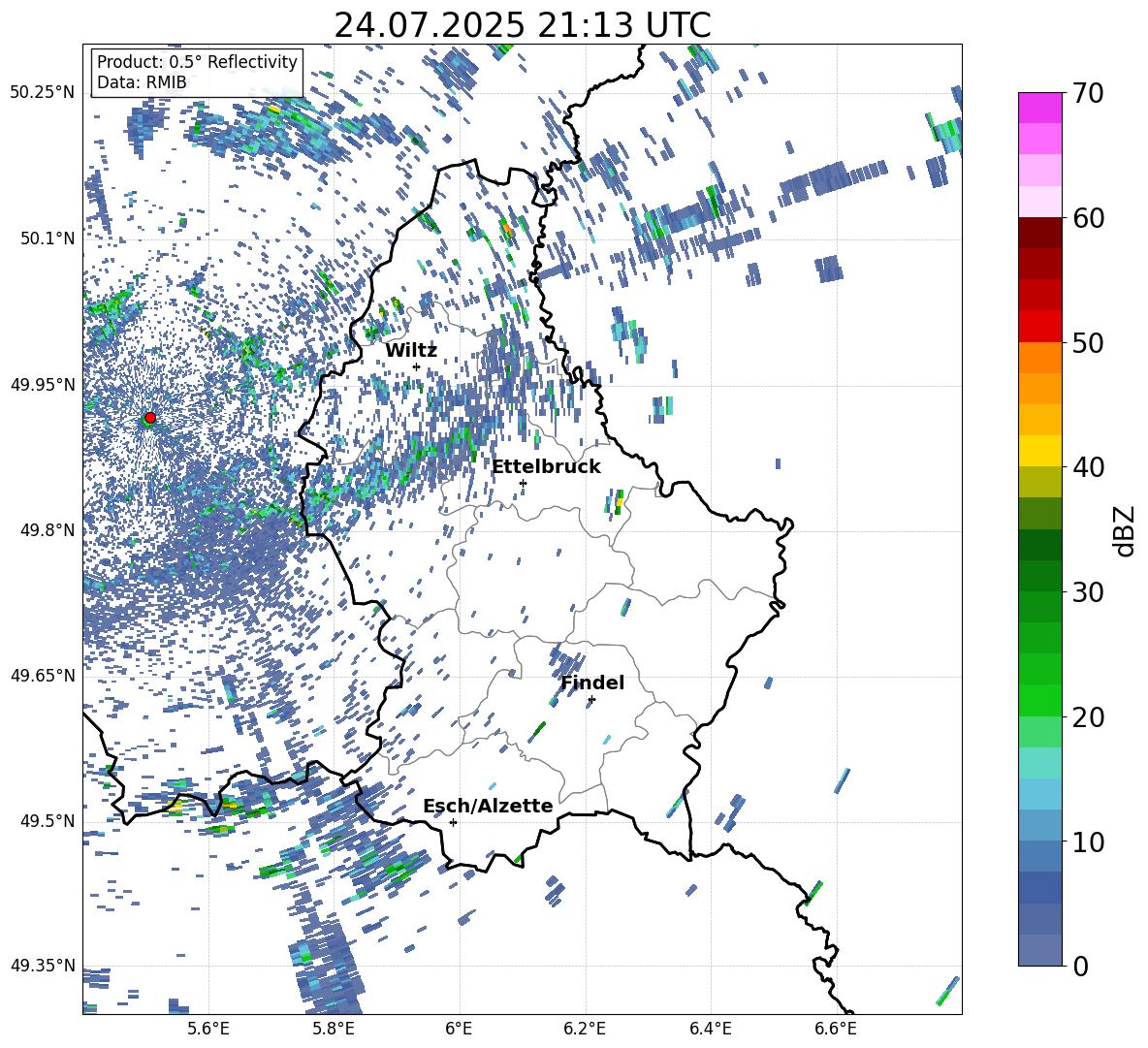Click the 30 value on colorbar
This screenshot has width=1148, height=1048.
click(1088, 592)
